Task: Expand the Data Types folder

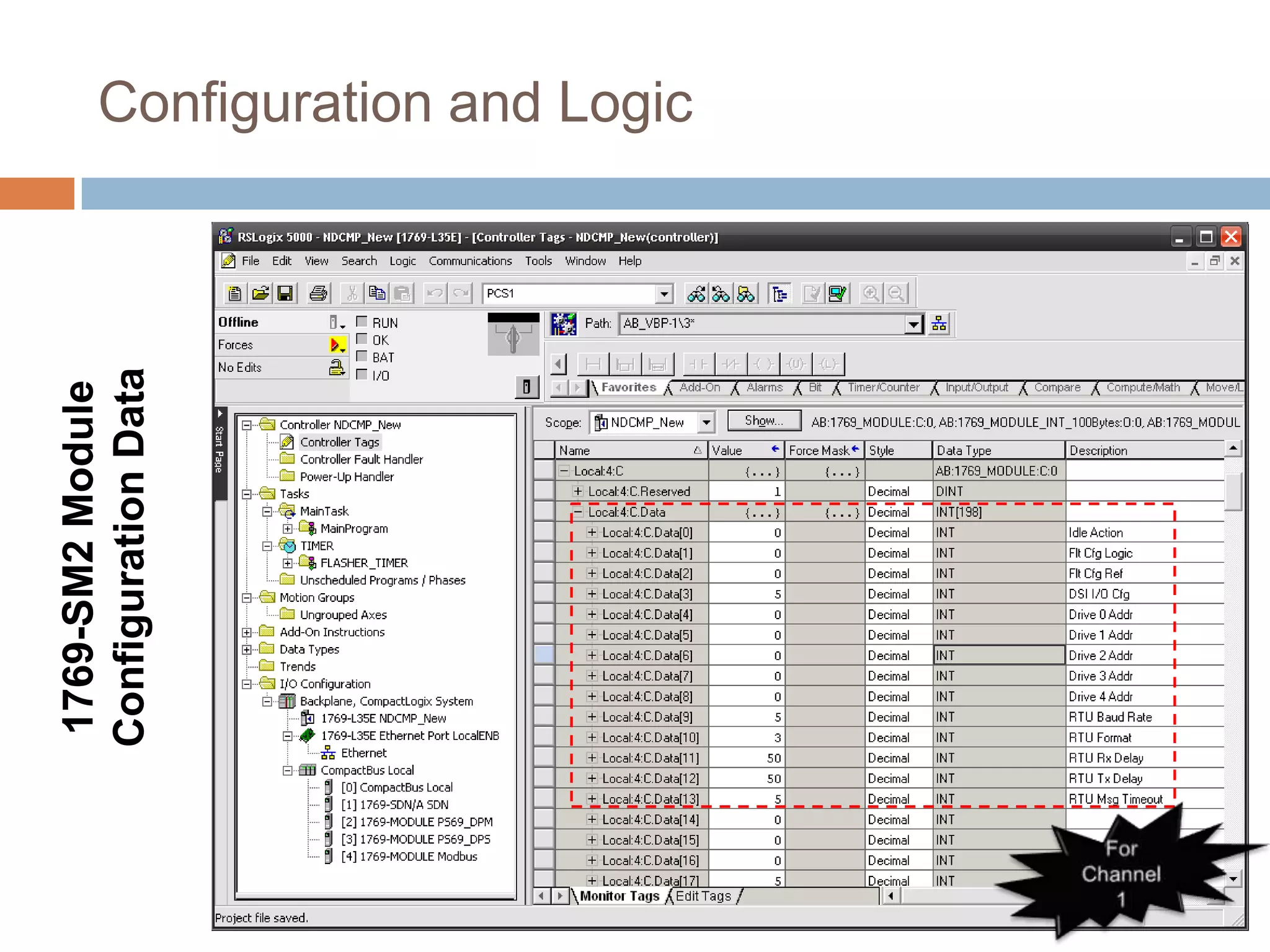Action: pos(247,650)
